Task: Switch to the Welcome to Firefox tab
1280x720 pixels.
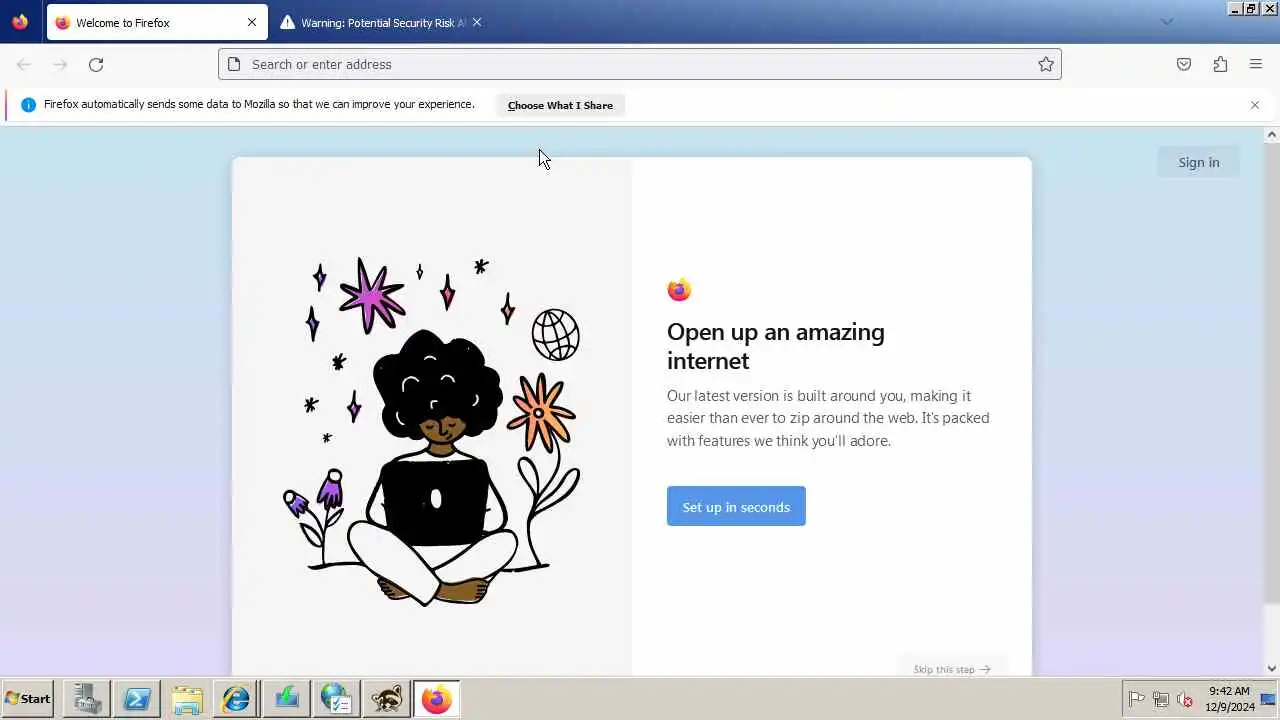Action: pyautogui.click(x=157, y=22)
